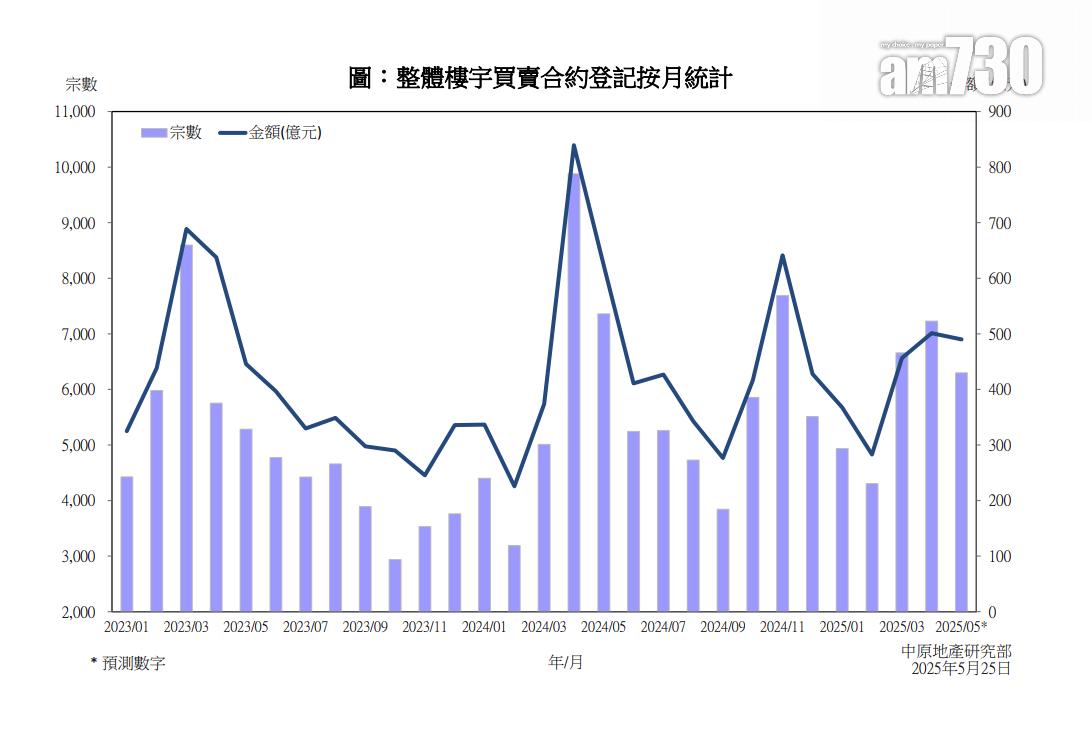Click the bar above the 2024/11 label
This screenshot has width=1092, height=749.
(783, 453)
